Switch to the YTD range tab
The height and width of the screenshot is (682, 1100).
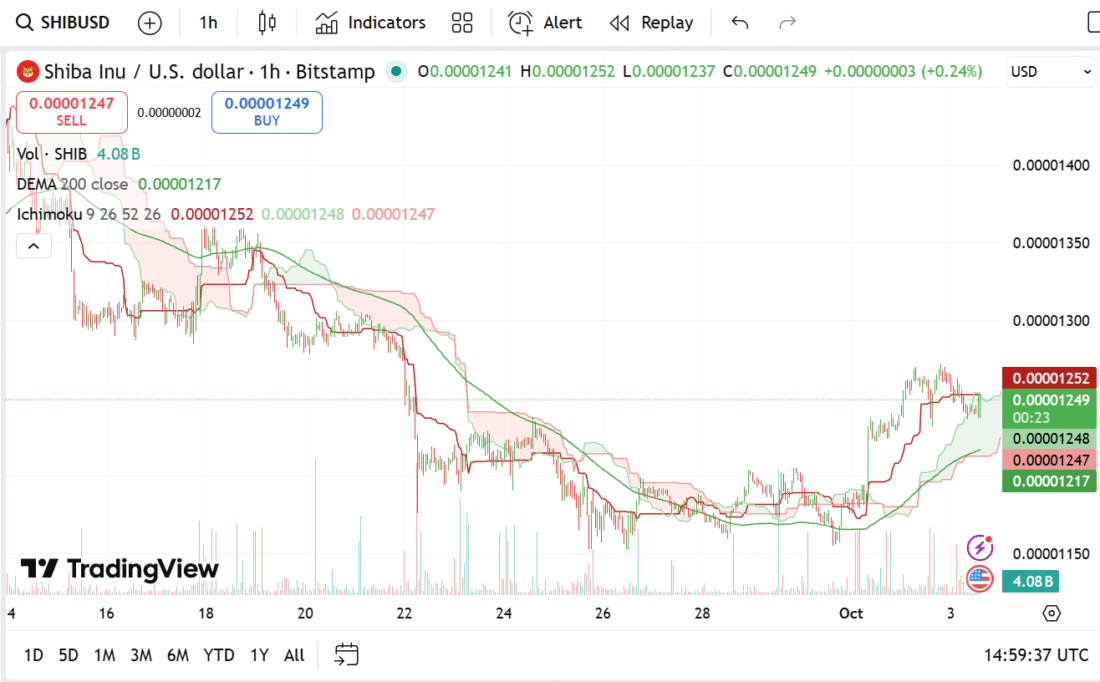[x=219, y=655]
